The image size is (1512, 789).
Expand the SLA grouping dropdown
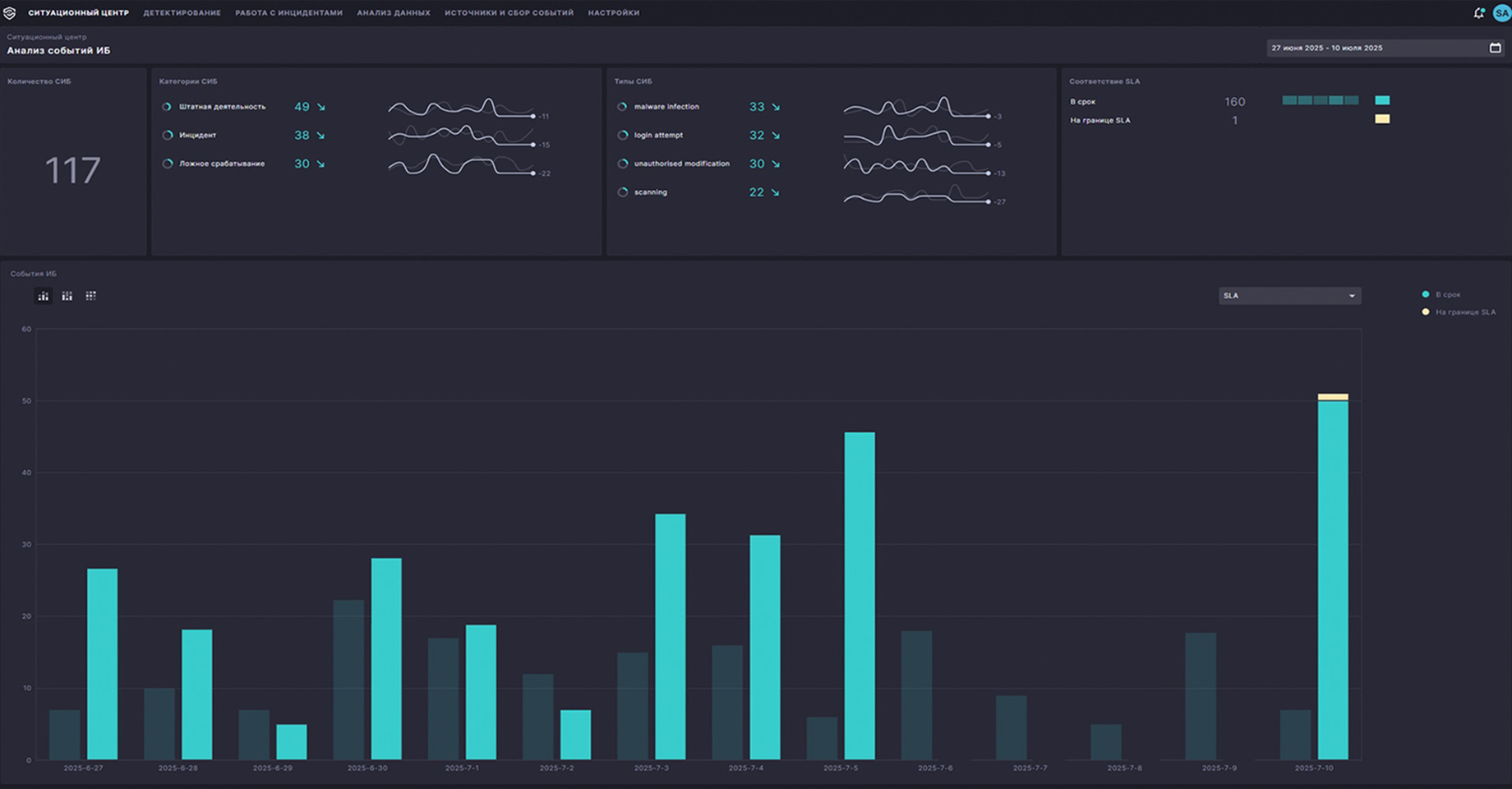[1288, 296]
